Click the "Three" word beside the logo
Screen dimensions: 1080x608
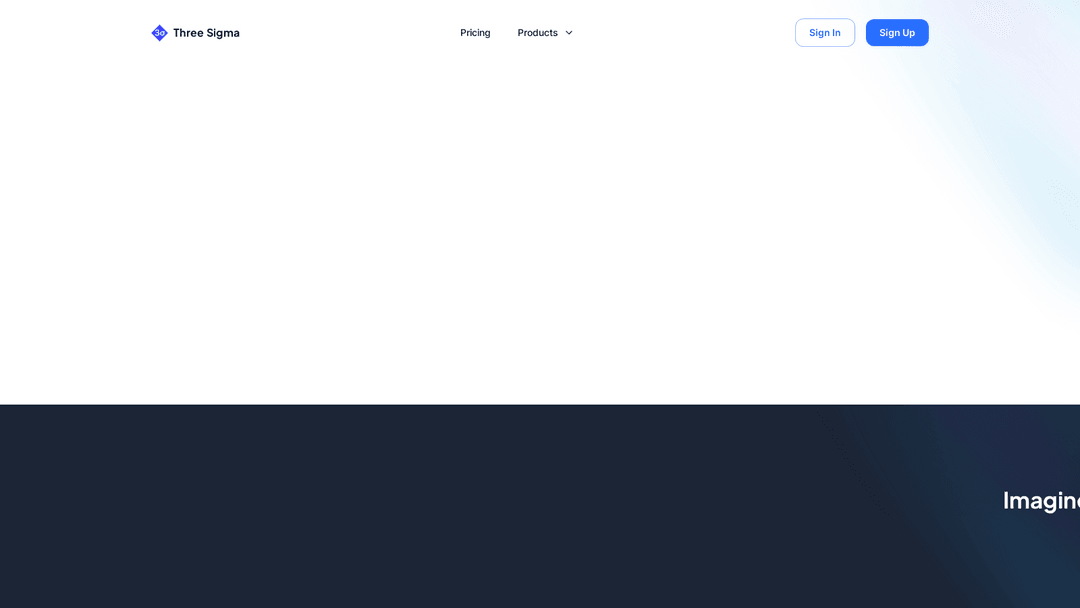(187, 33)
